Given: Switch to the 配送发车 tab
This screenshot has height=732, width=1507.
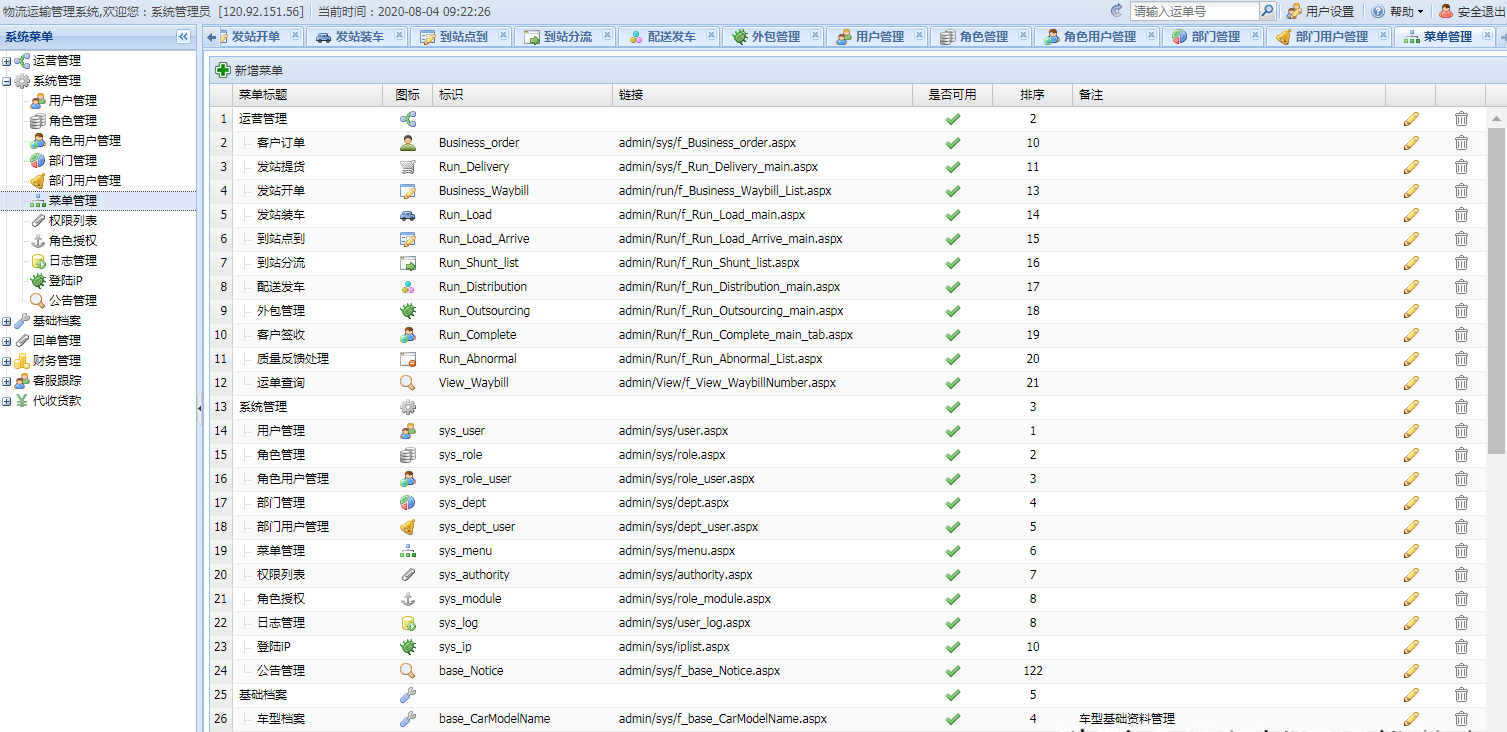Looking at the screenshot, I should [670, 36].
